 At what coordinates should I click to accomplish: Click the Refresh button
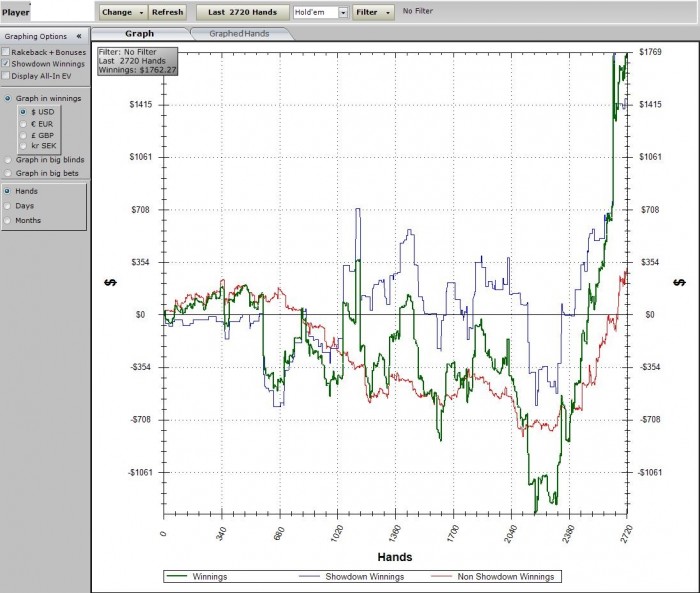click(x=167, y=12)
